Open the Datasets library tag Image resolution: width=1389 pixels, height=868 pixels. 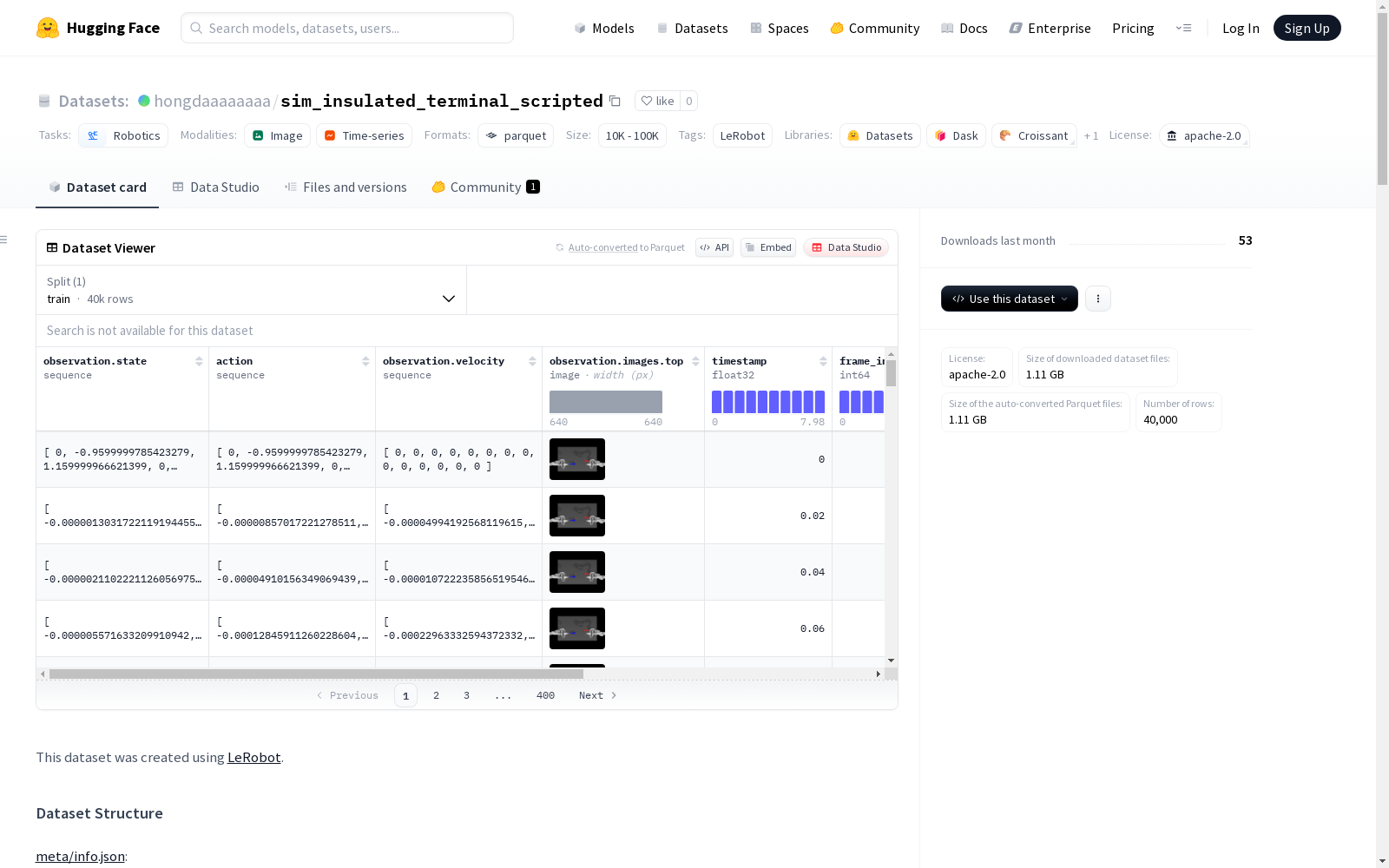[880, 135]
